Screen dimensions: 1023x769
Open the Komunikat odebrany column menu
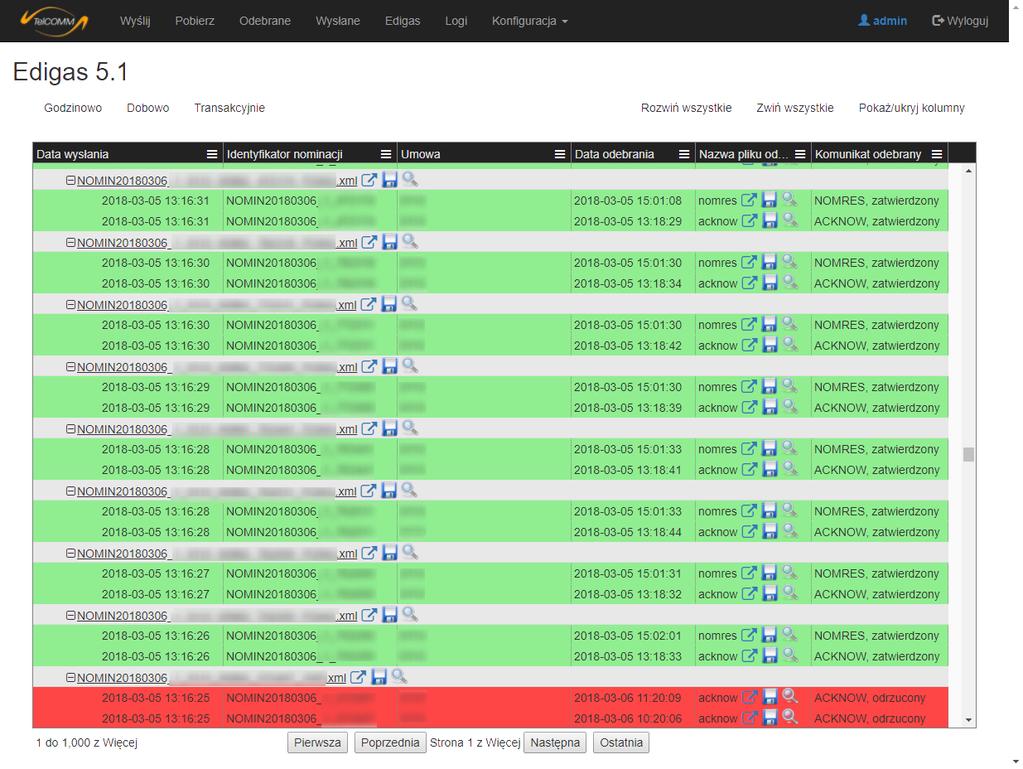[x=937, y=154]
